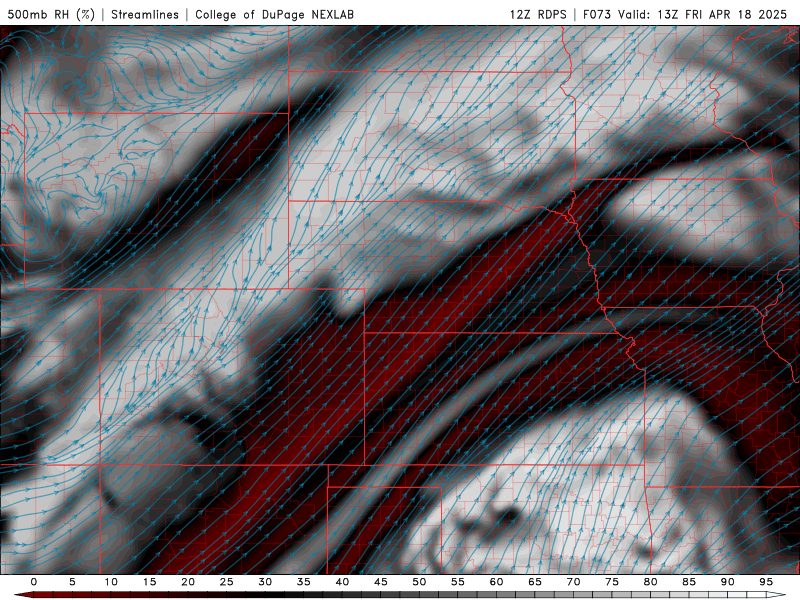Image resolution: width=800 pixels, height=600 pixels.
Task: Click the colorbar label '35'
Action: (304, 582)
